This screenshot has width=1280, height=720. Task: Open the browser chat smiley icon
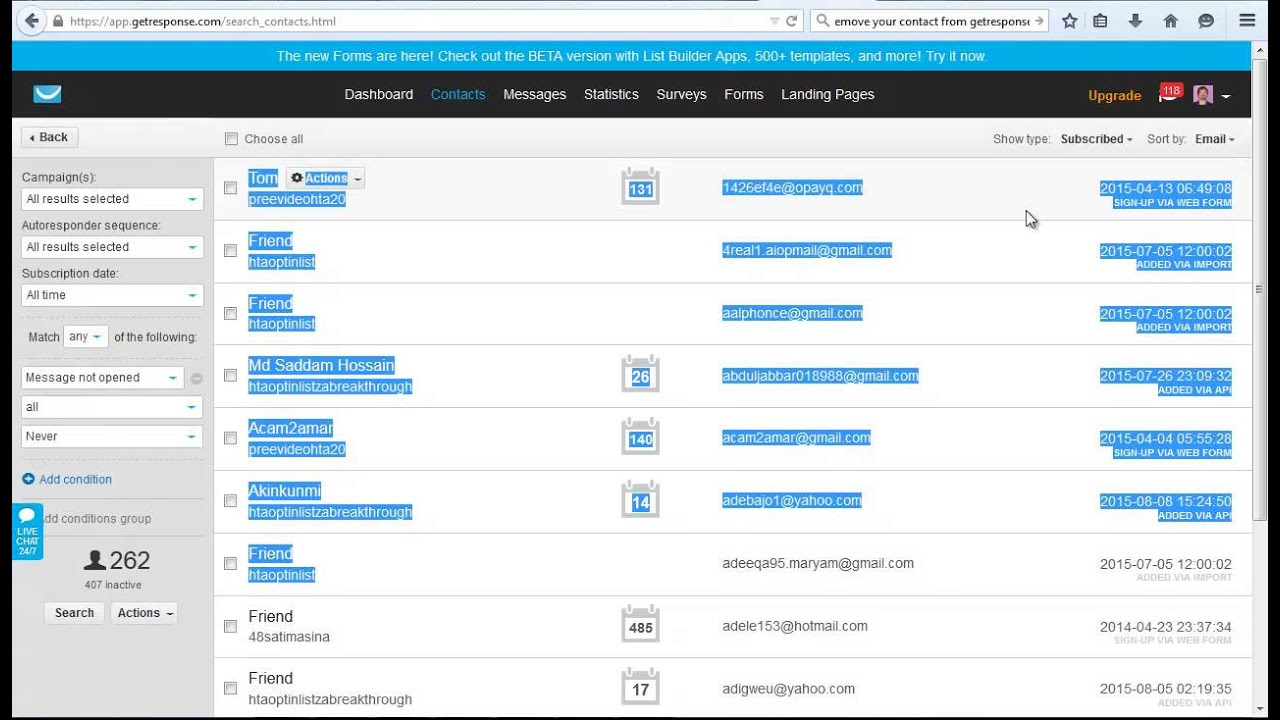pos(1206,21)
